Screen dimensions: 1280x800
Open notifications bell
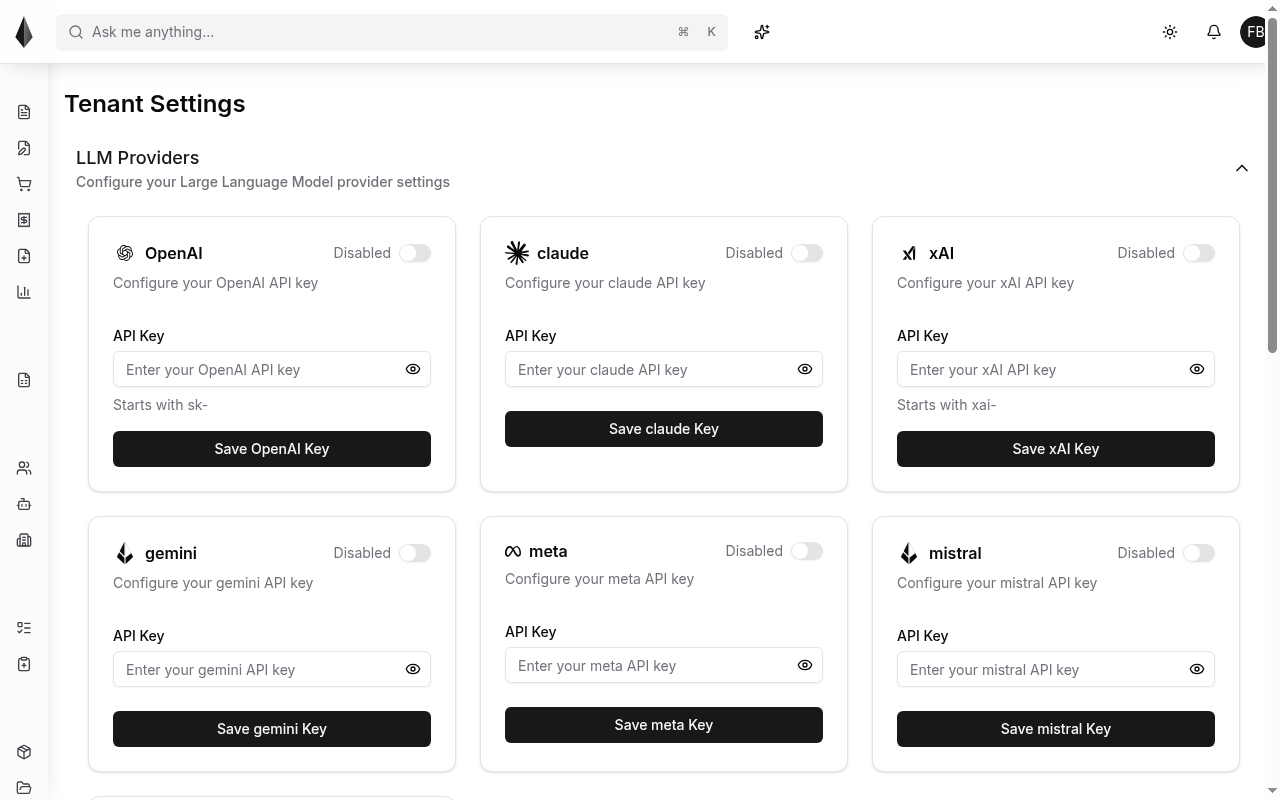pyautogui.click(x=1214, y=32)
